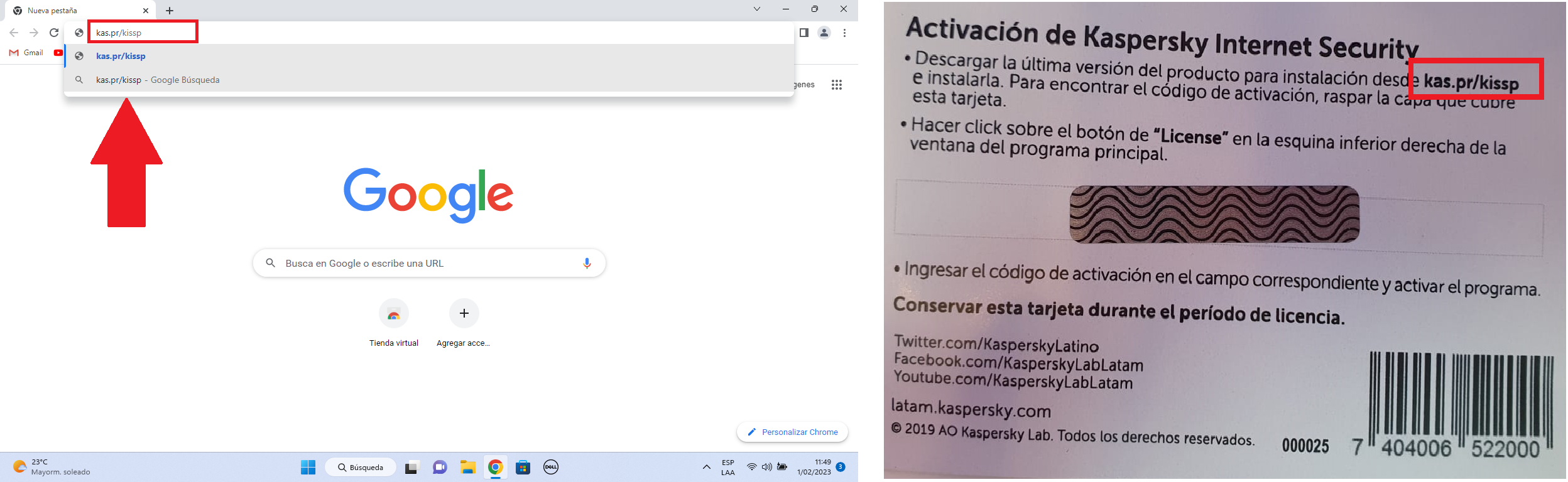Click the browser reload icon

[x=54, y=33]
